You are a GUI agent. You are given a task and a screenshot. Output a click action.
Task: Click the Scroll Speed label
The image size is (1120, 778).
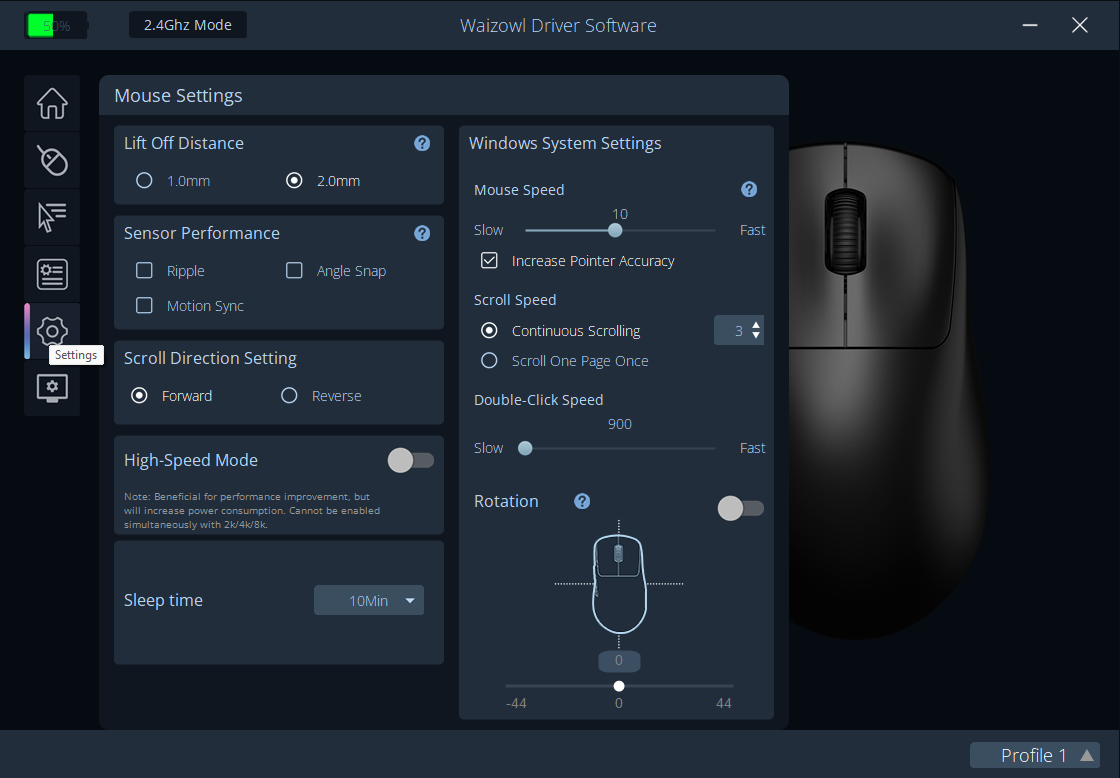(x=515, y=300)
